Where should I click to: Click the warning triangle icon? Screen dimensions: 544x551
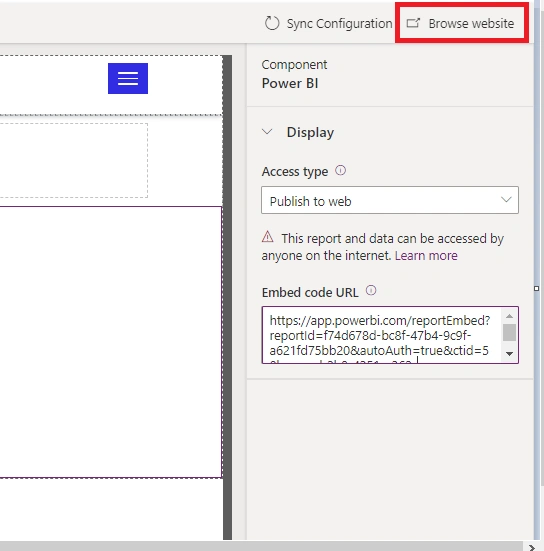[x=267, y=237]
